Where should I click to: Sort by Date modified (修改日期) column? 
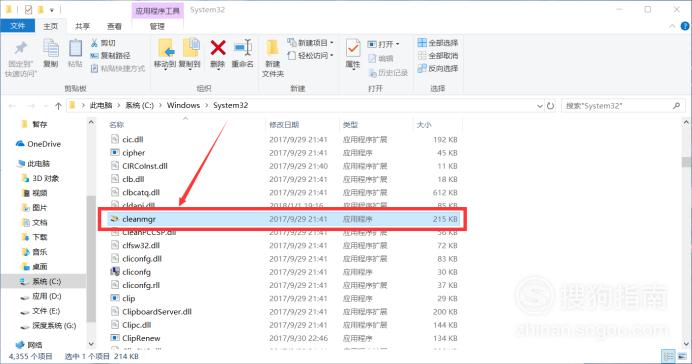[x=284, y=125]
